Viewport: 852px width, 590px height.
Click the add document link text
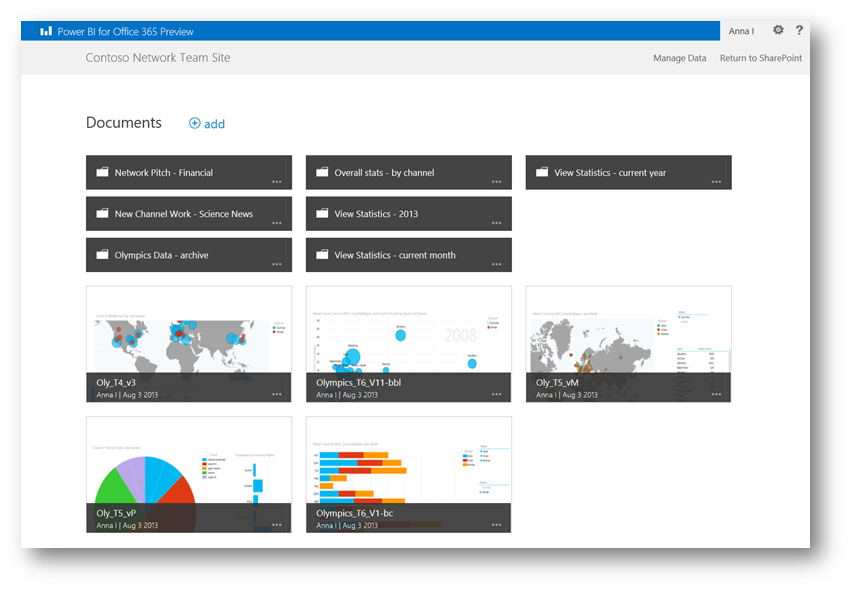click(214, 124)
